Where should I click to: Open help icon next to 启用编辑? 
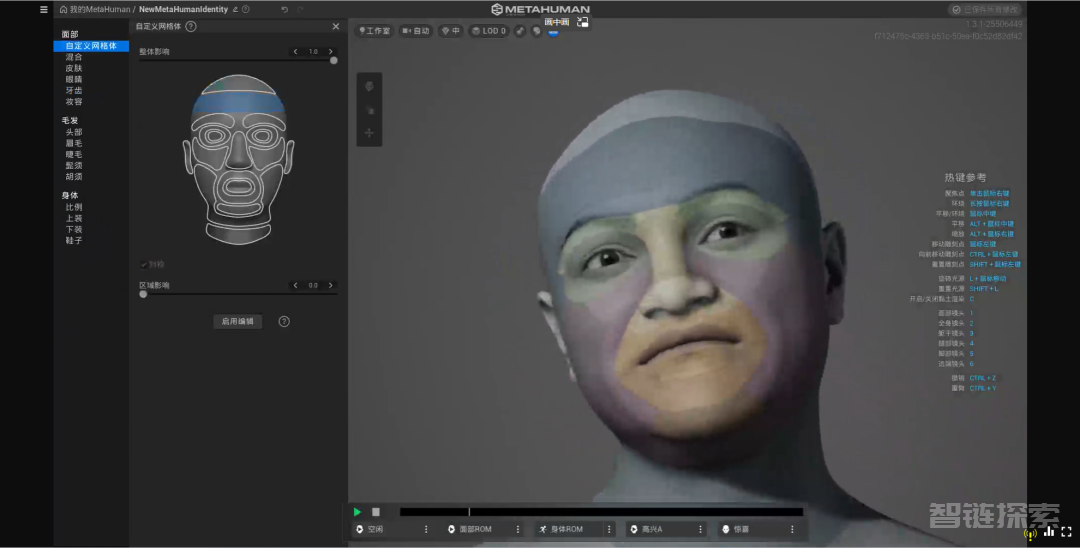pos(284,322)
